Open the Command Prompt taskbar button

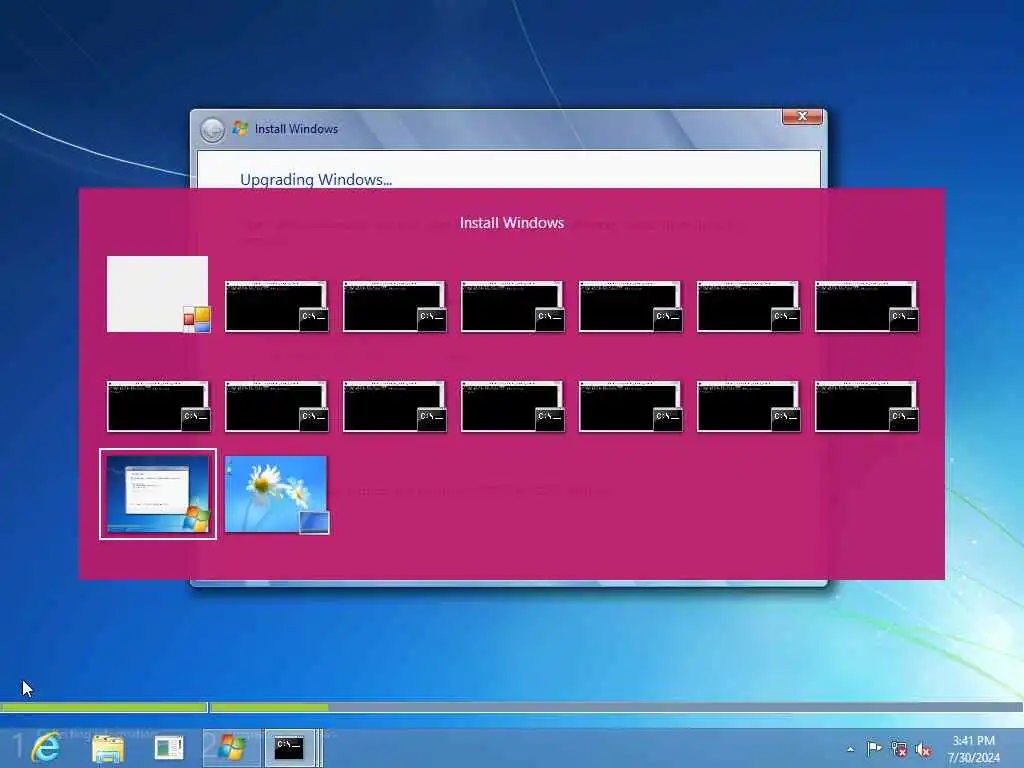pyautogui.click(x=289, y=748)
